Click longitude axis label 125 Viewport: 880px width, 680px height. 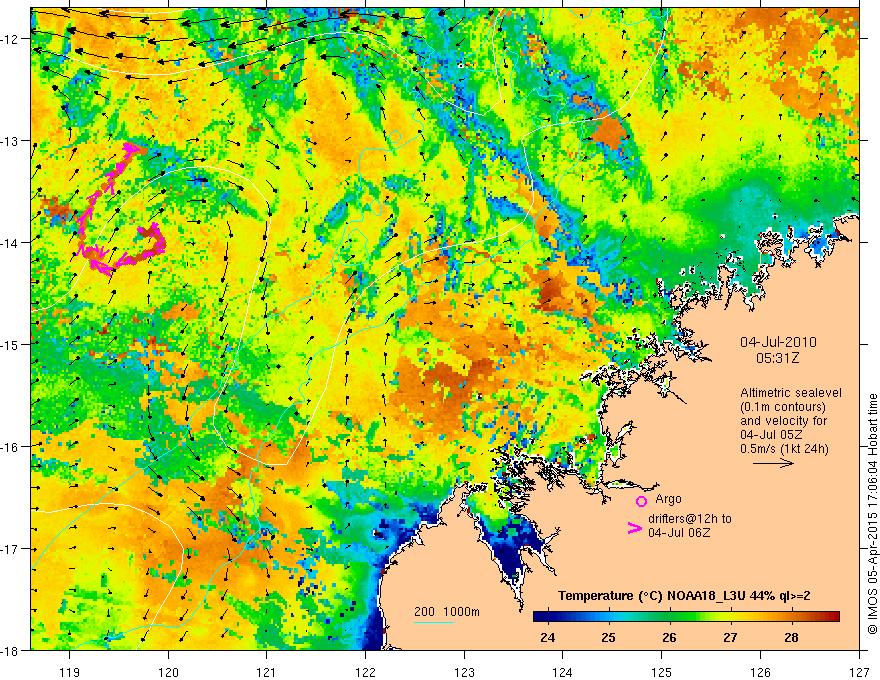662,672
